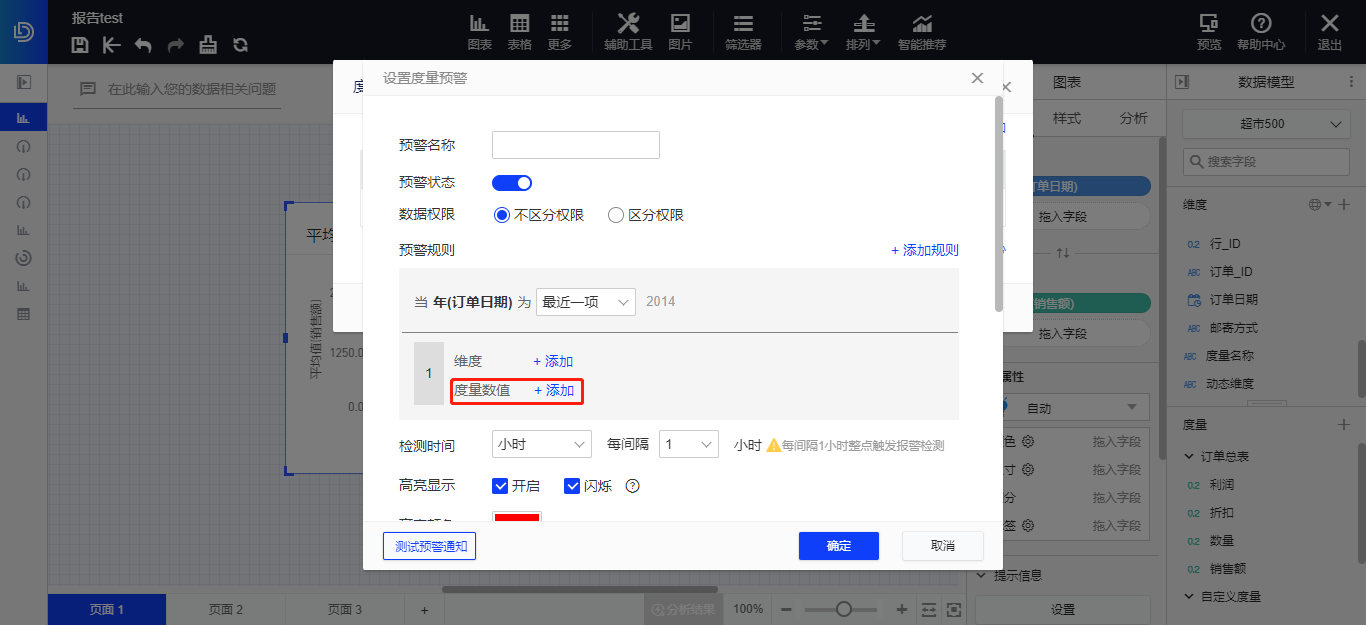Click the red highlight color swatch
The height and width of the screenshot is (625, 1366).
tap(517, 517)
